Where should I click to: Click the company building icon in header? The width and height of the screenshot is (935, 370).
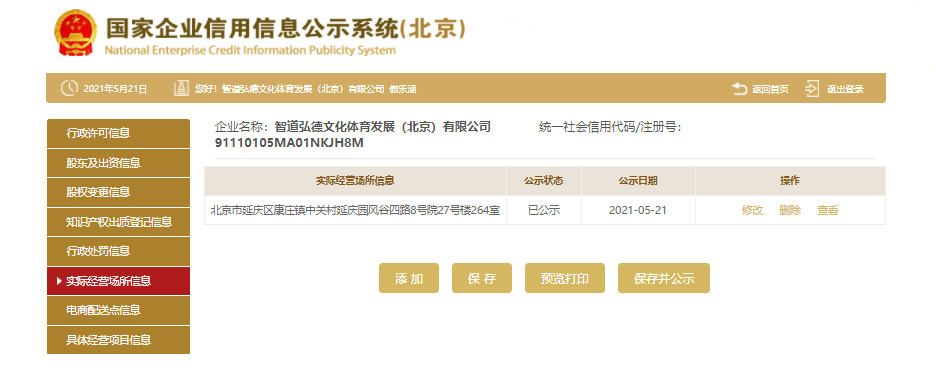click(x=181, y=88)
